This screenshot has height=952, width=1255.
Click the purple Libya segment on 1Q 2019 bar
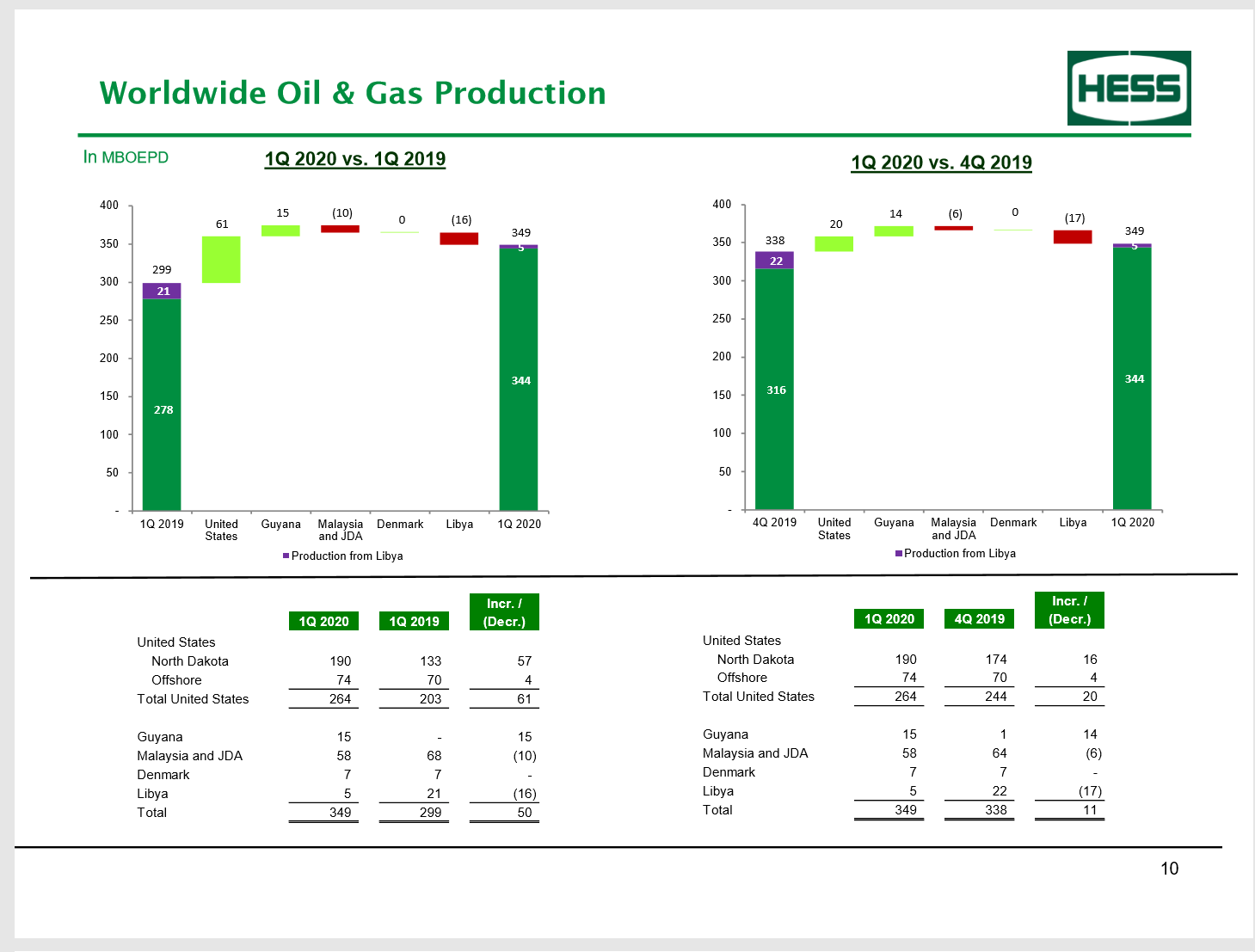tap(163, 292)
